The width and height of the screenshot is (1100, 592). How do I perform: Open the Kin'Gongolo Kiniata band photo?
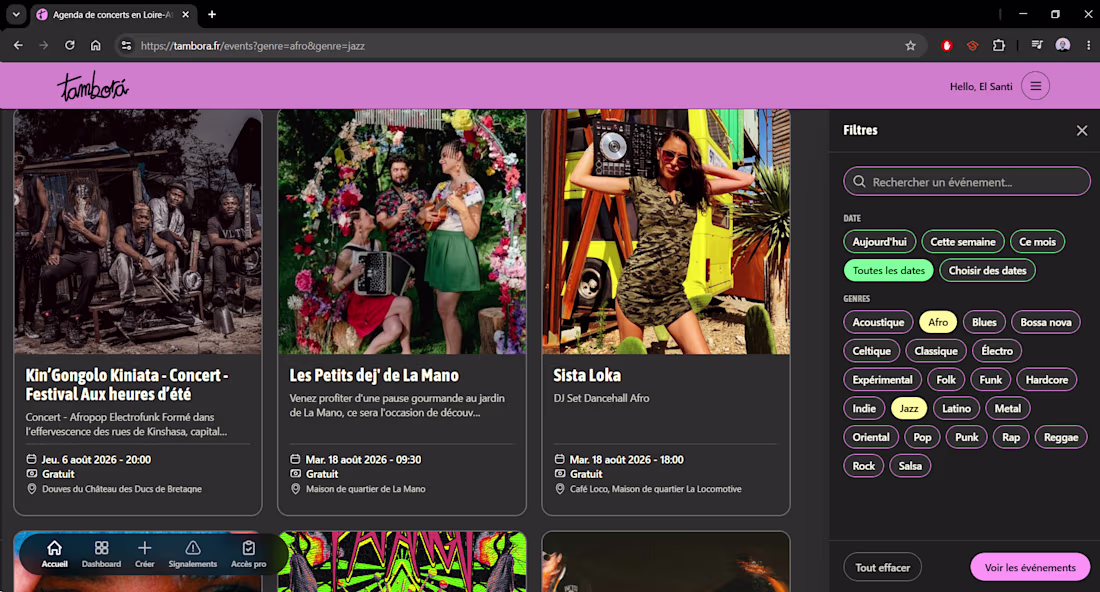coord(138,231)
